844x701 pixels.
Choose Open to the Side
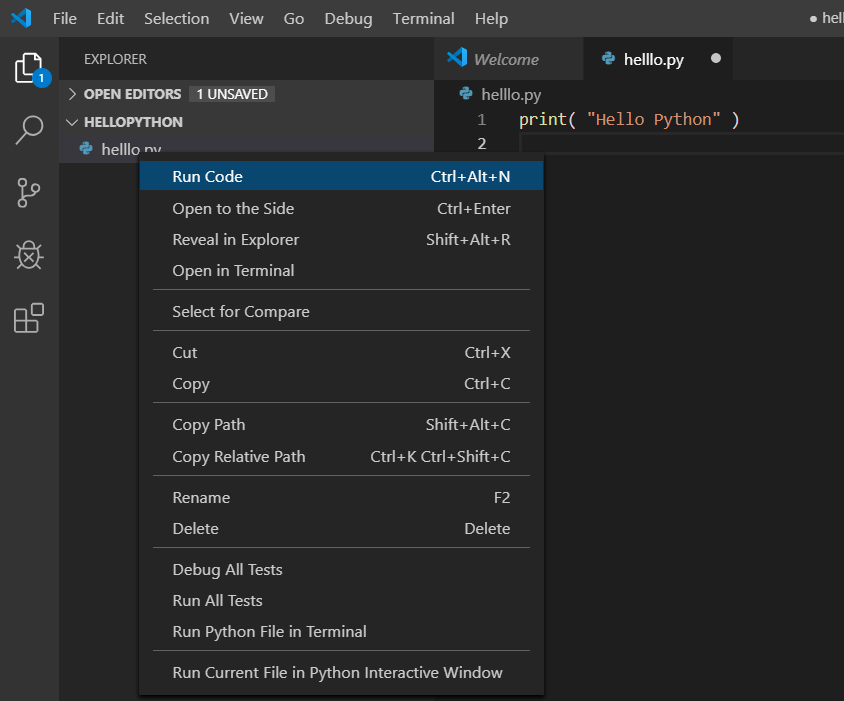coord(341,208)
